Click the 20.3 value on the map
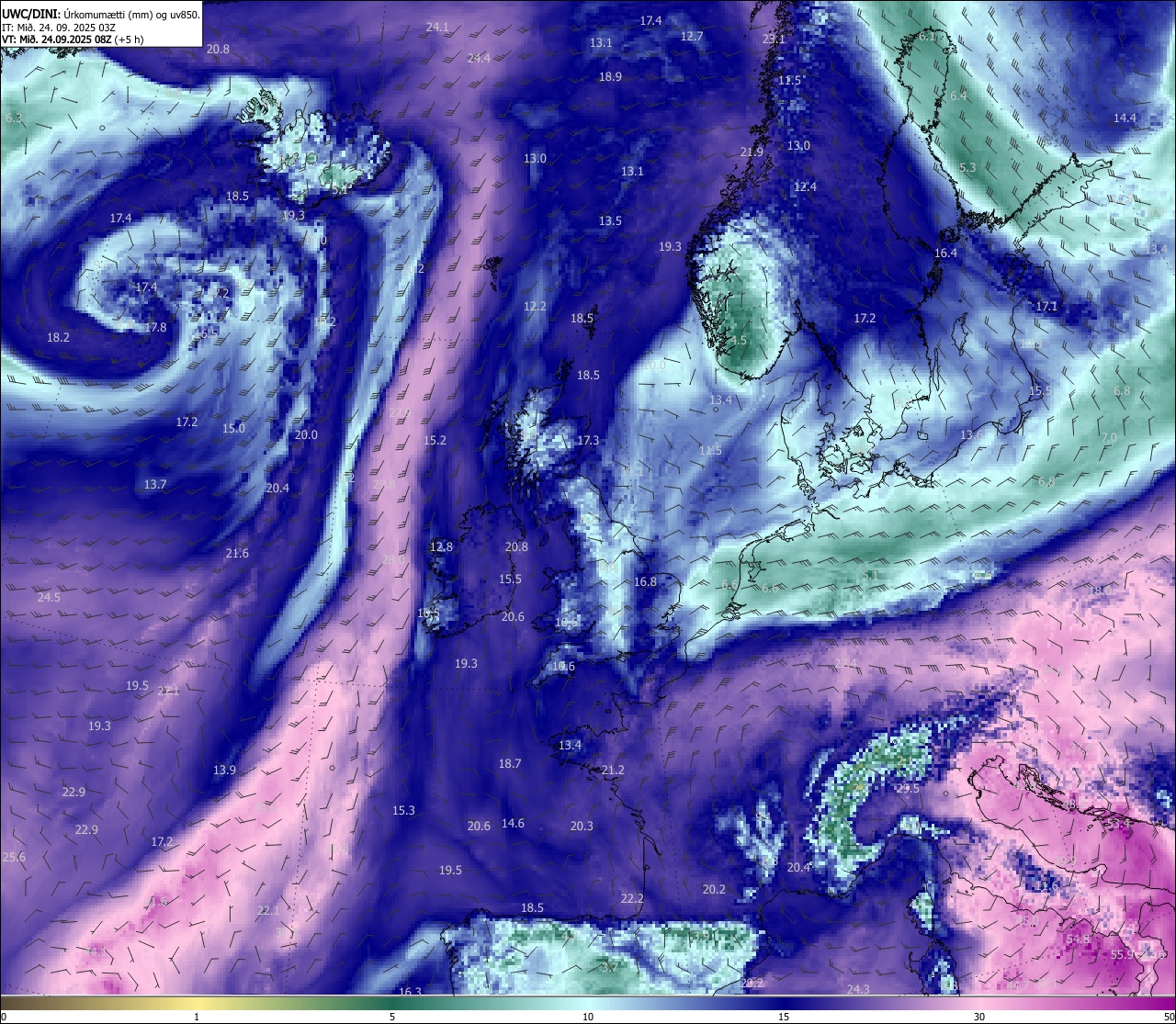1176x1024 pixels. [x=582, y=827]
